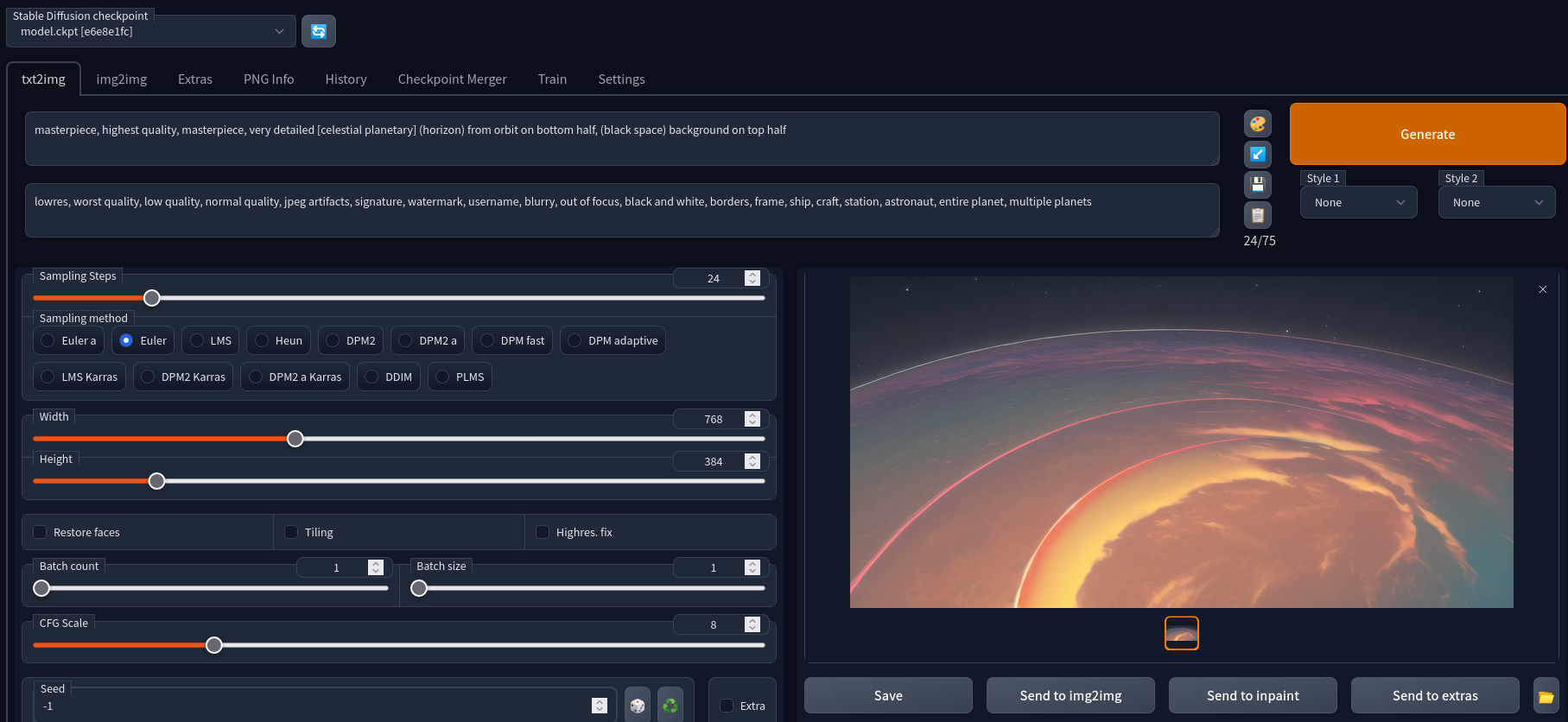Go to the Train tab
This screenshot has width=1568, height=722.
pyautogui.click(x=552, y=79)
